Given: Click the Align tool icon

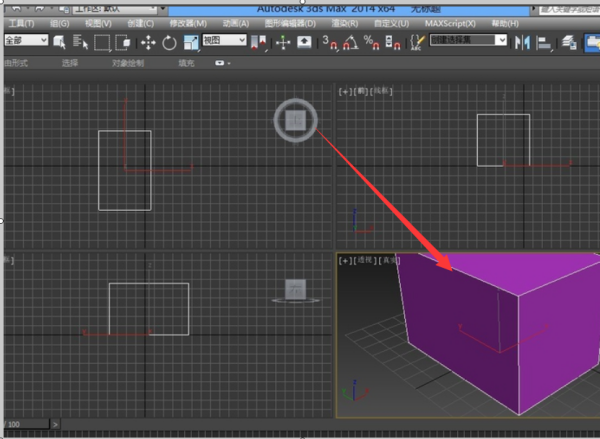Looking at the screenshot, I should click(x=544, y=42).
